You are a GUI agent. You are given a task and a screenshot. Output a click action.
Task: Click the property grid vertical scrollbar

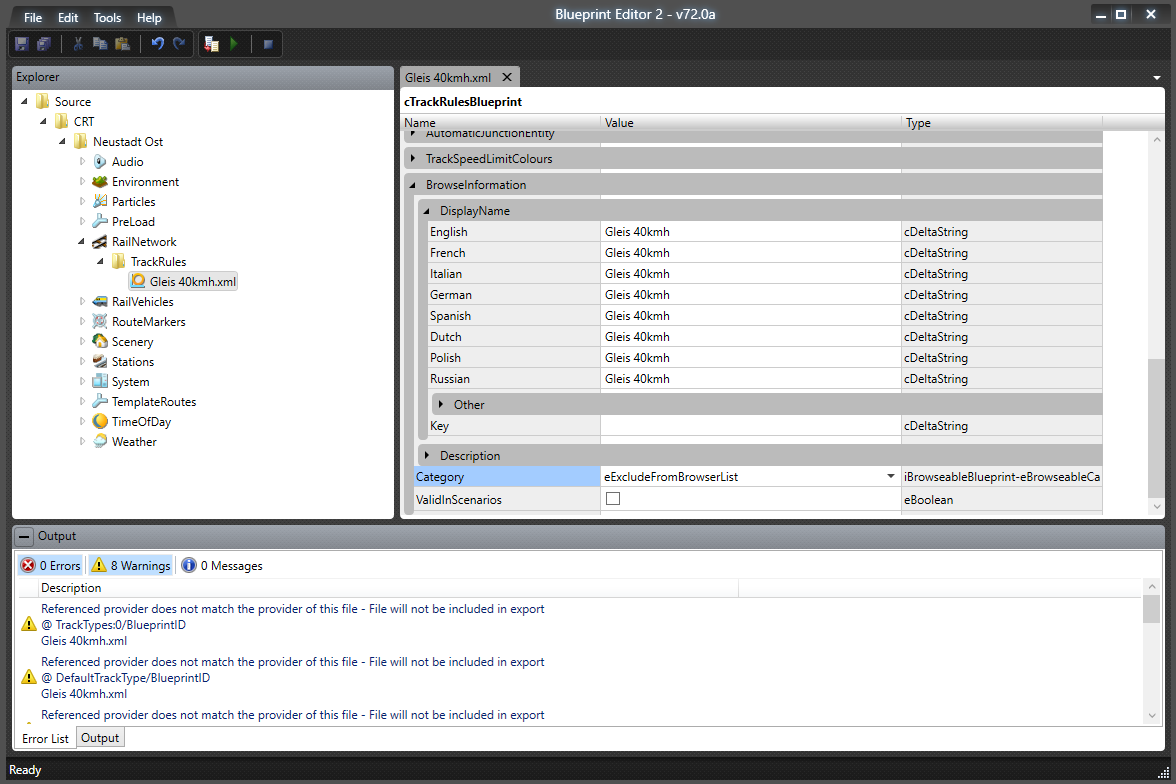(1155, 430)
